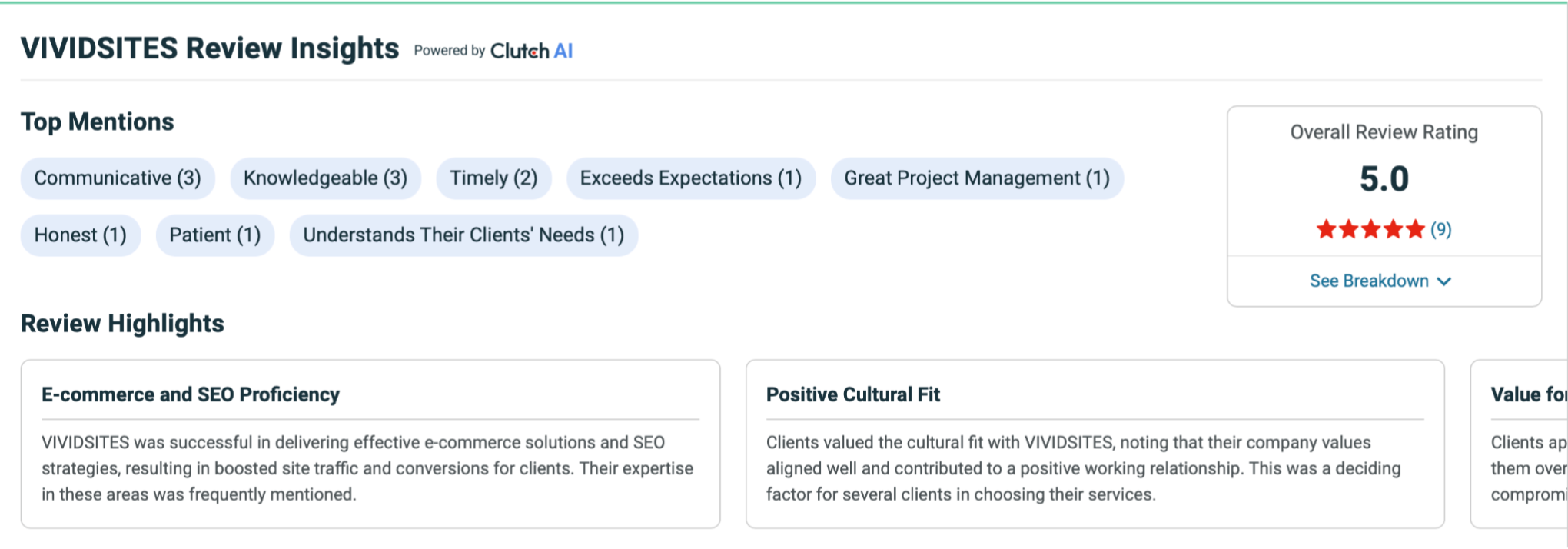Open the Positive Cultural Fit card

(x=1095, y=444)
